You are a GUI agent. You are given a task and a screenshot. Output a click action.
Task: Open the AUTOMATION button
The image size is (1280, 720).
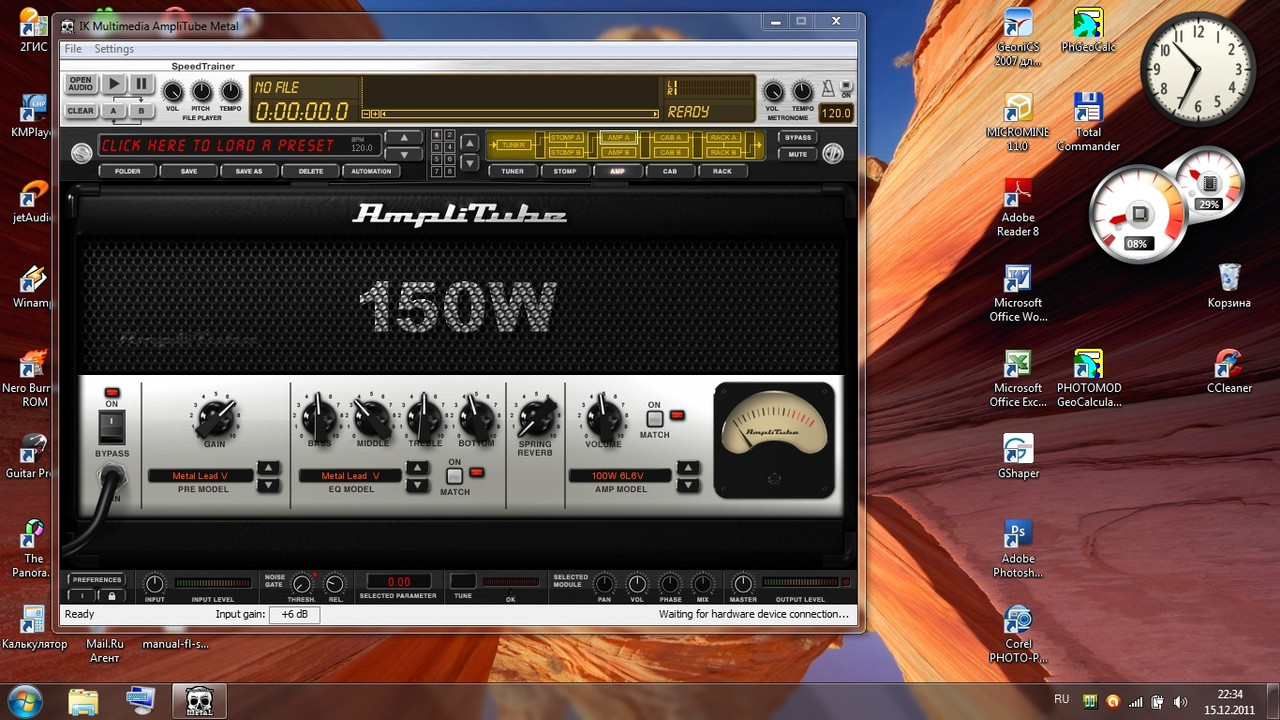(x=371, y=171)
